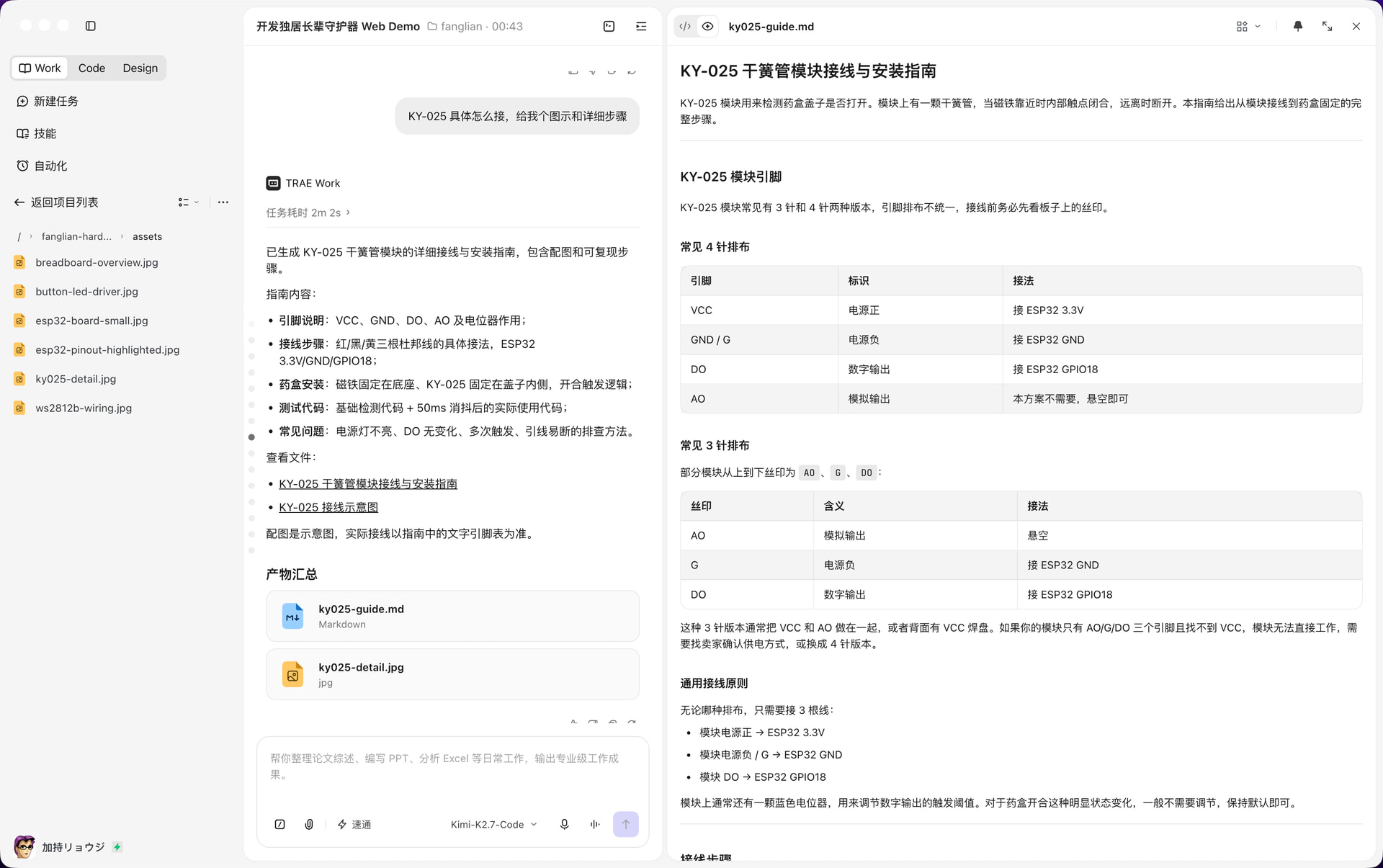Toggle the 速通 fast mode button

(x=354, y=825)
